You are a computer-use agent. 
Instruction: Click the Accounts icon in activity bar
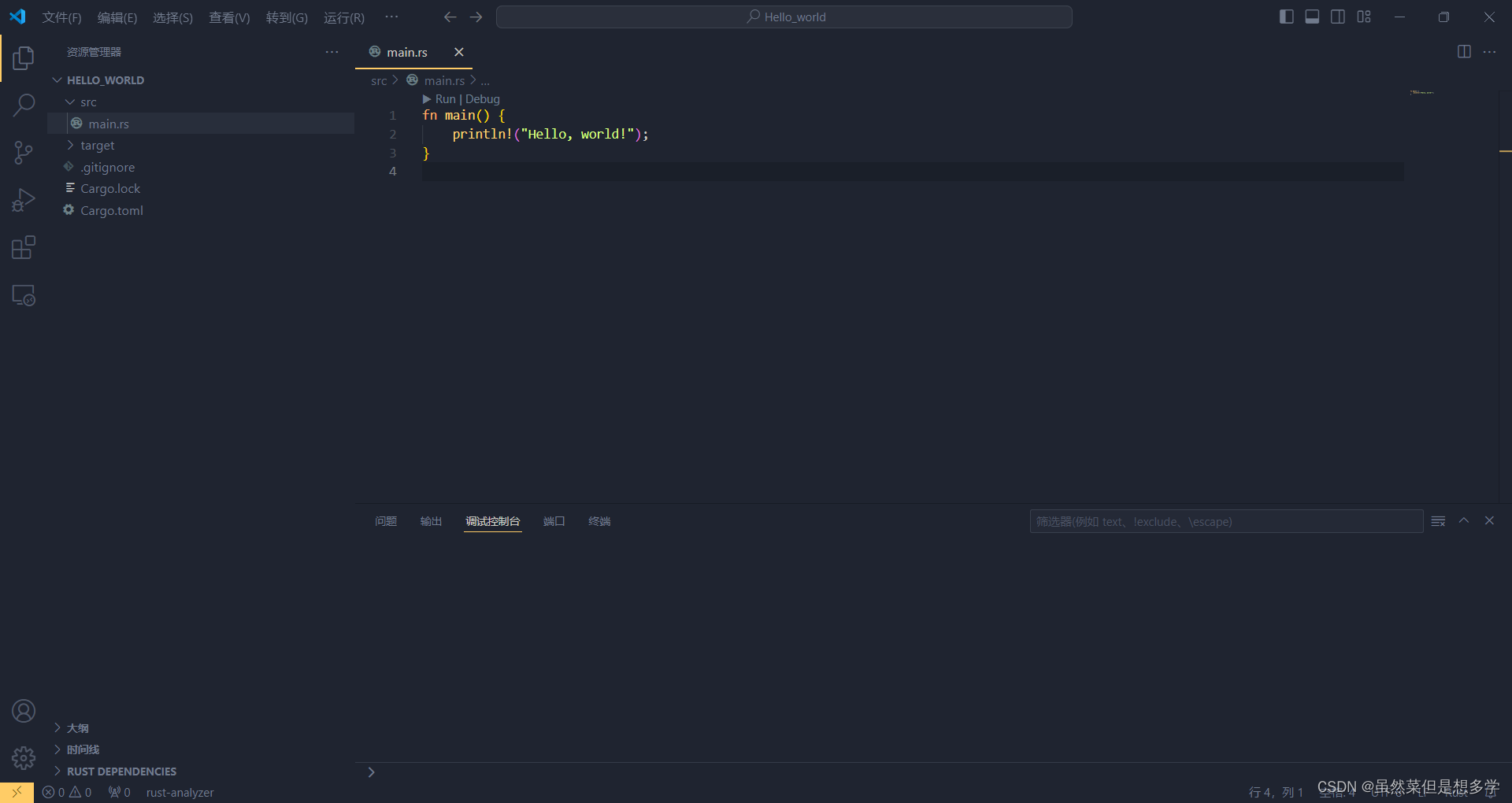pos(23,710)
